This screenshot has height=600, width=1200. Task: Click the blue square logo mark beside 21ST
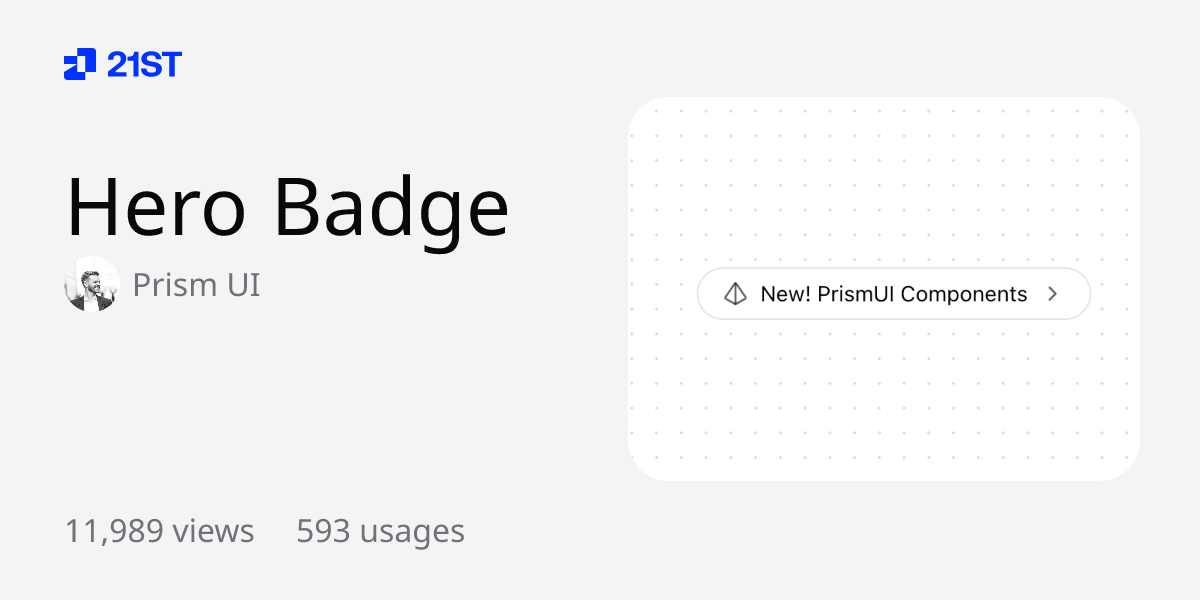point(80,64)
